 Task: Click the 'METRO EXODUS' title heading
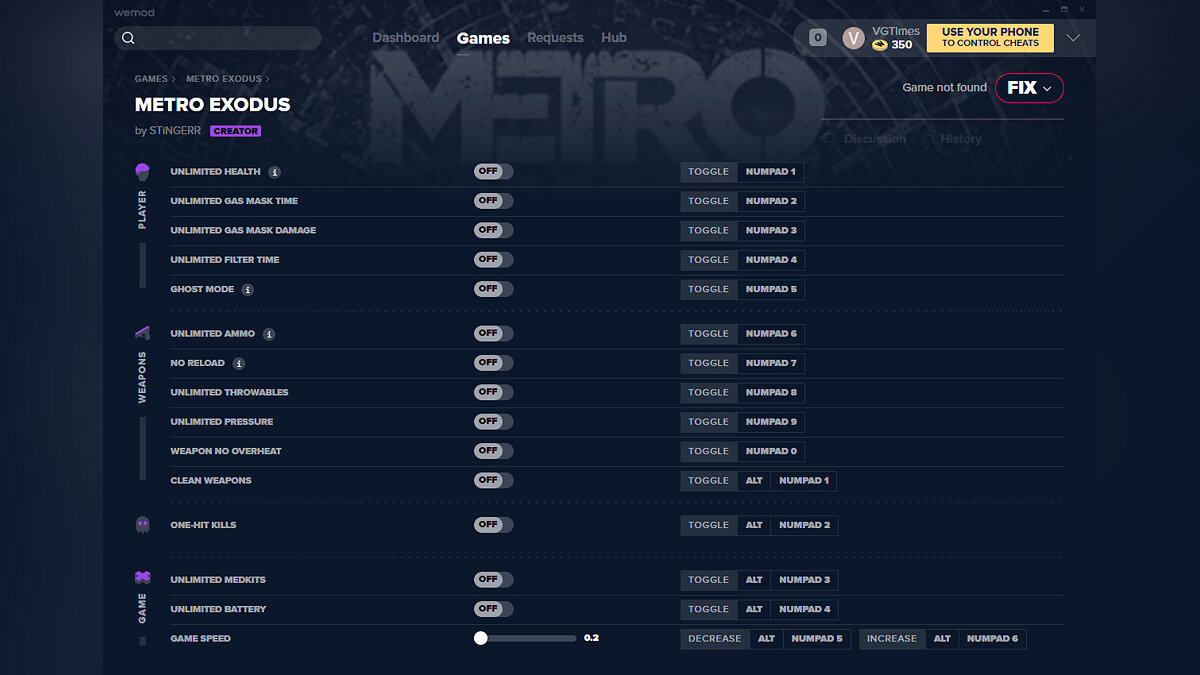click(x=213, y=105)
